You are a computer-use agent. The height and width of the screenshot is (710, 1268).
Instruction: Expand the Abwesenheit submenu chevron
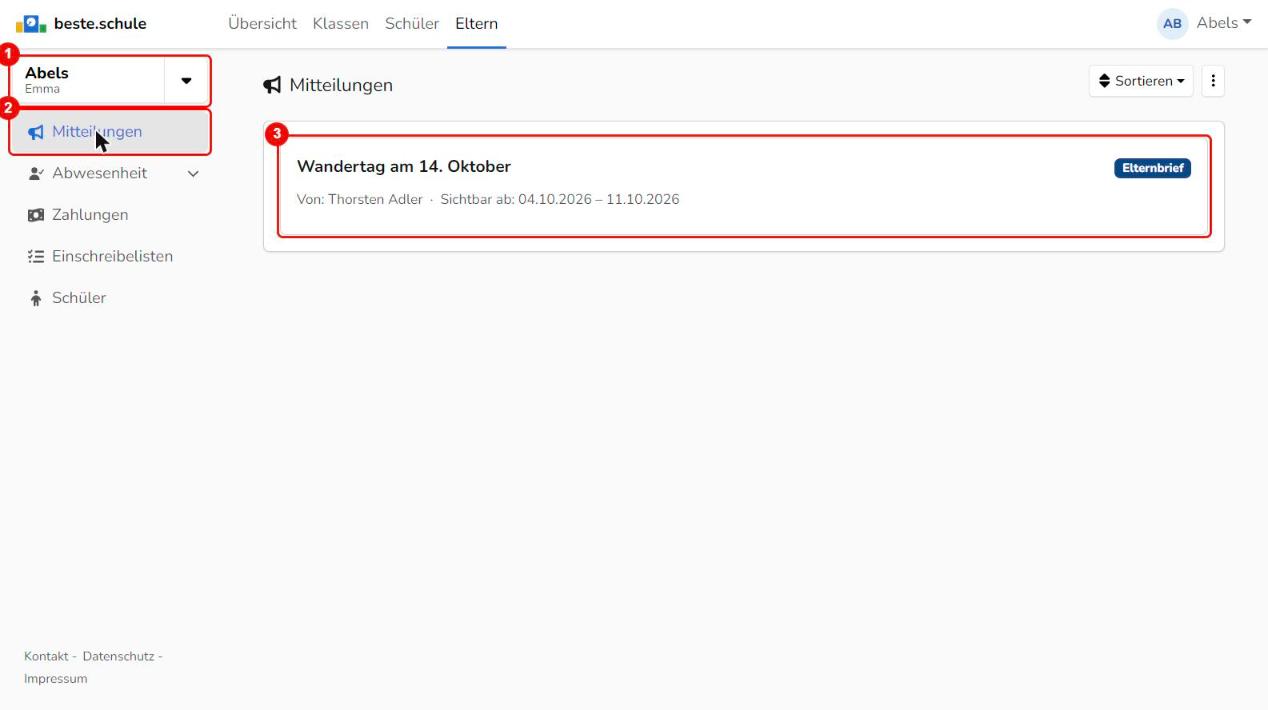tap(193, 174)
